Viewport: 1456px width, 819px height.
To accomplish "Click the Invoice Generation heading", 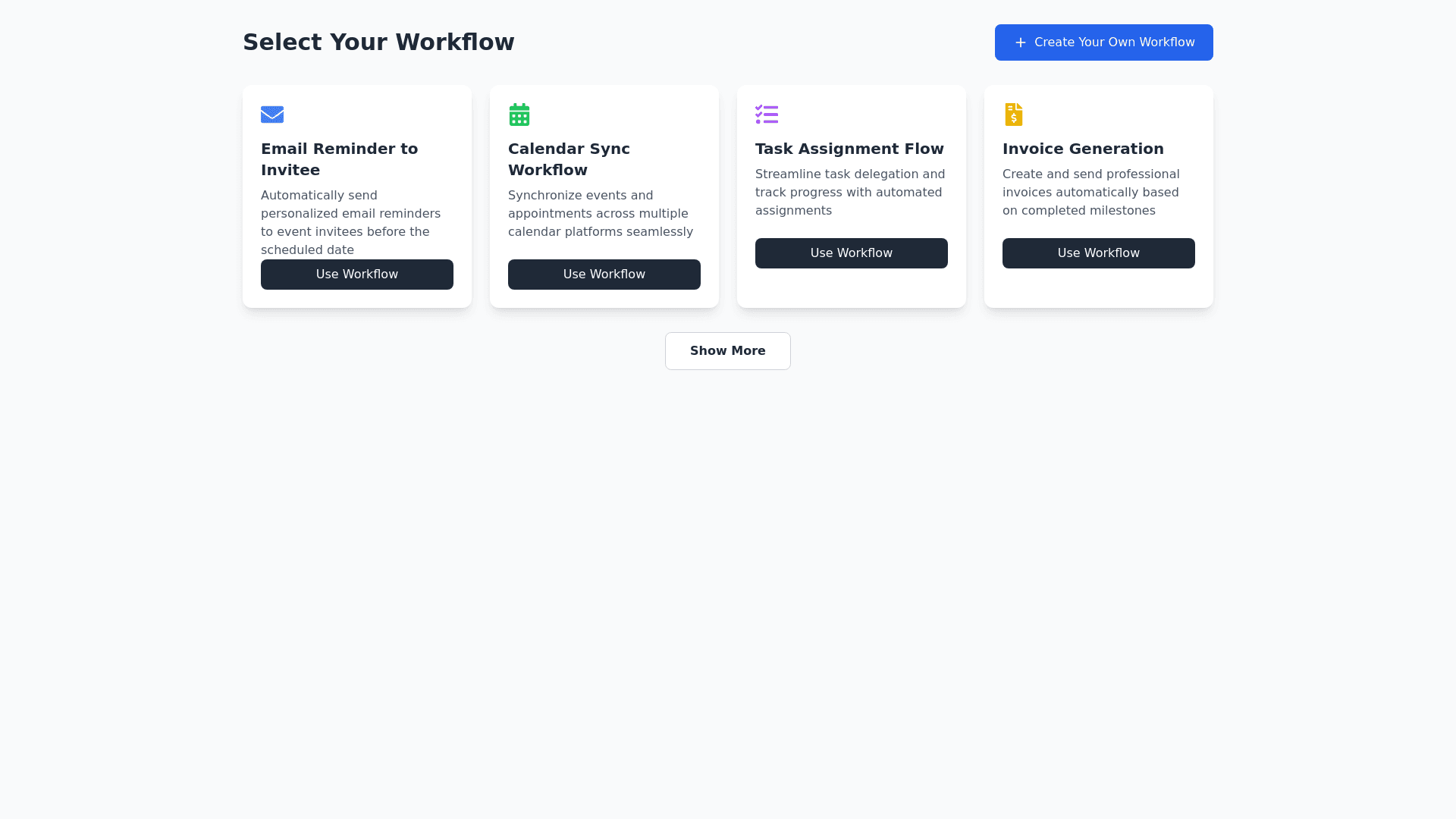I will 1083,149.
